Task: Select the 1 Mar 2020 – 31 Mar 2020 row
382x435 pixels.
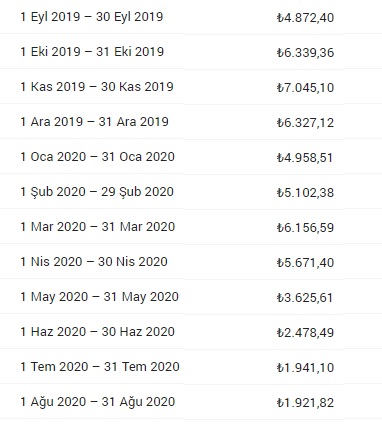Action: pos(191,227)
